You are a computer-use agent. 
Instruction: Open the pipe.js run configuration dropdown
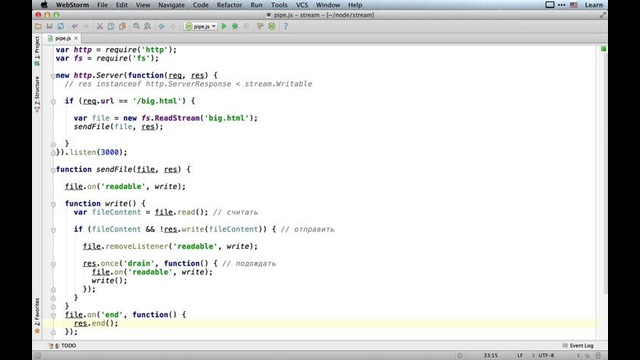[200, 27]
